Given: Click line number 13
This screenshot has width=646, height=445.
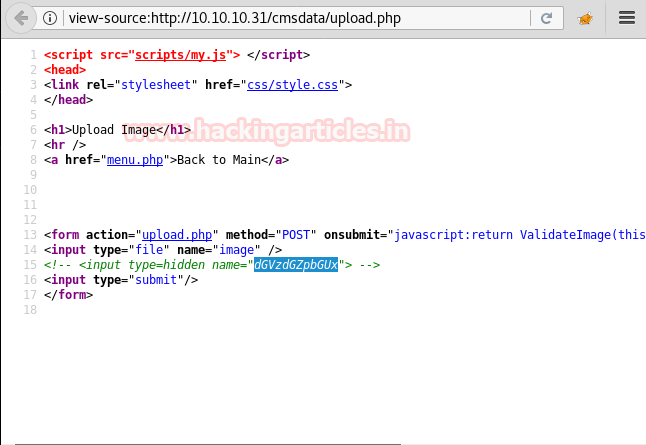Looking at the screenshot, I should (x=30, y=235).
